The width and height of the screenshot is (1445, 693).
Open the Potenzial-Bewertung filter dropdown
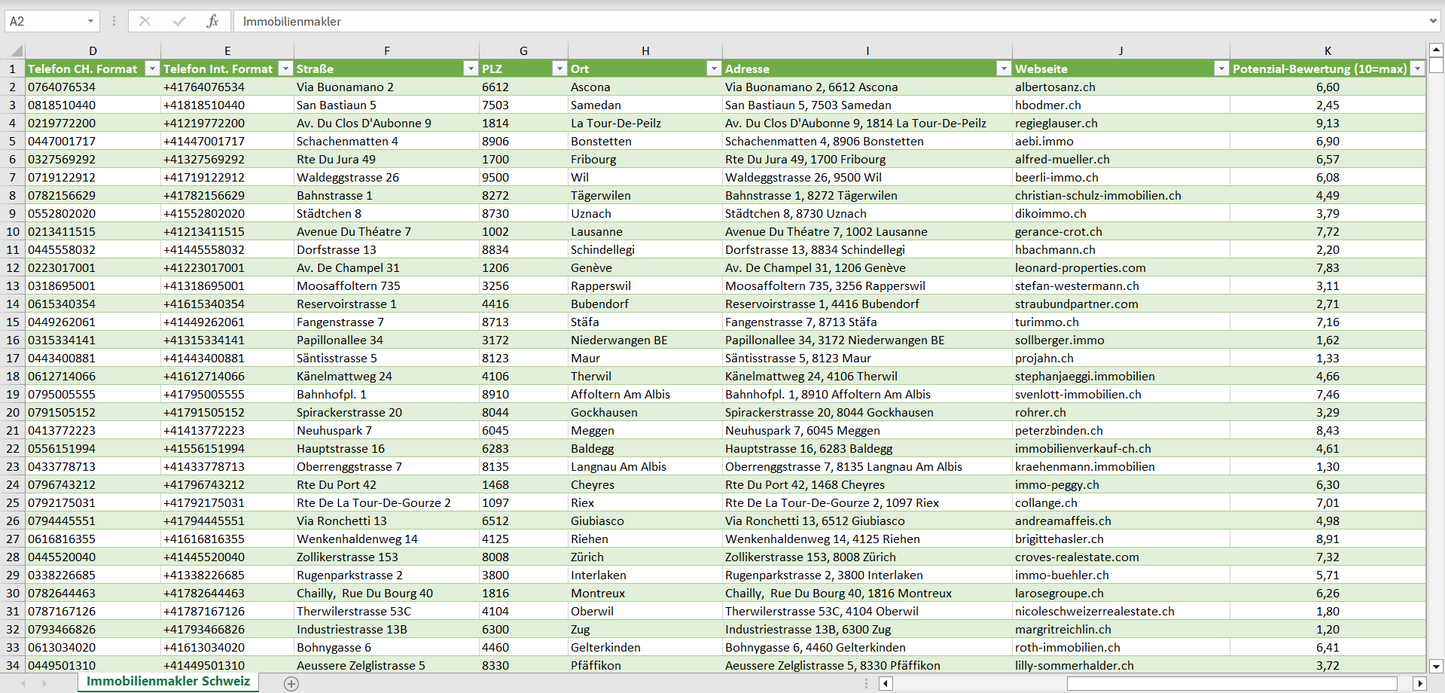(1416, 69)
